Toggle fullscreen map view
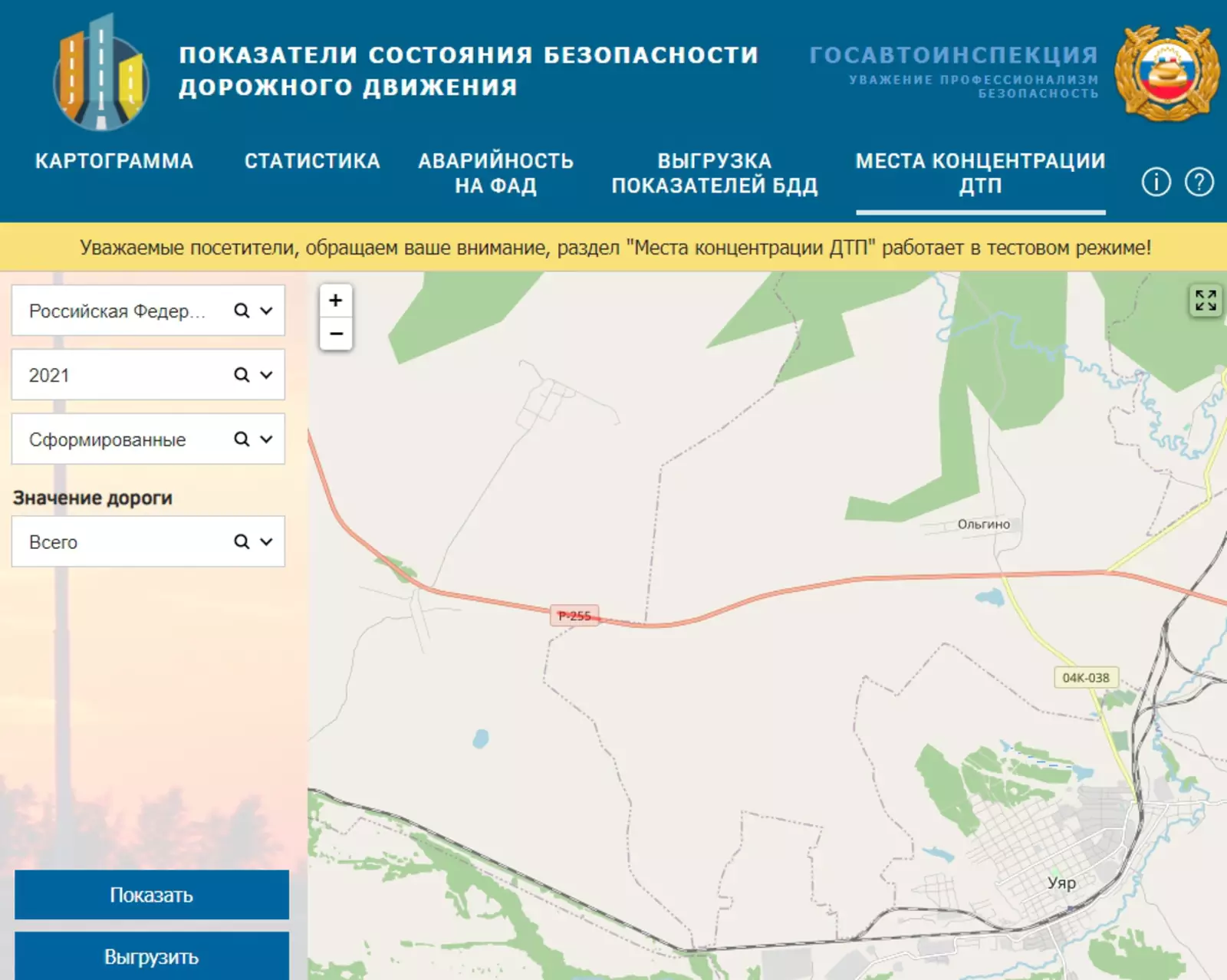The image size is (1227, 980). pos(1205,300)
